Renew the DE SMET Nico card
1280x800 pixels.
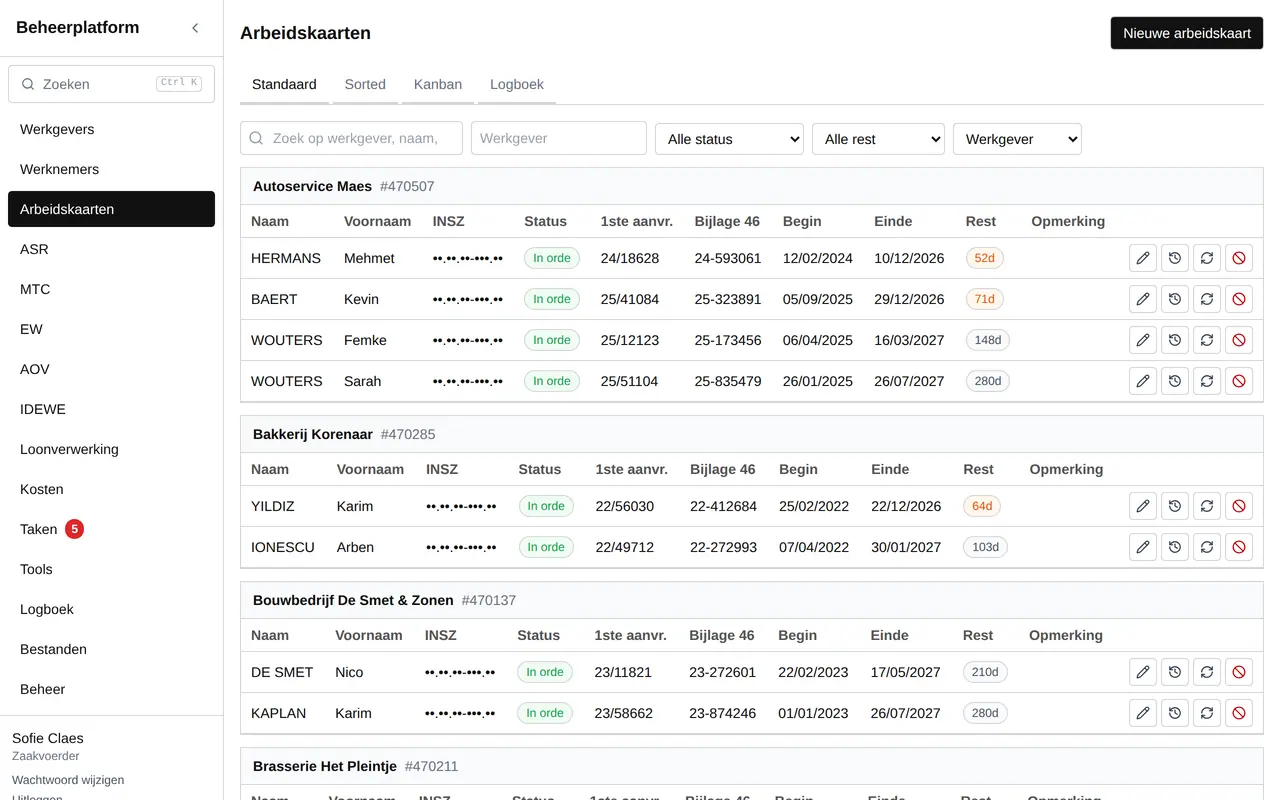(x=1207, y=672)
